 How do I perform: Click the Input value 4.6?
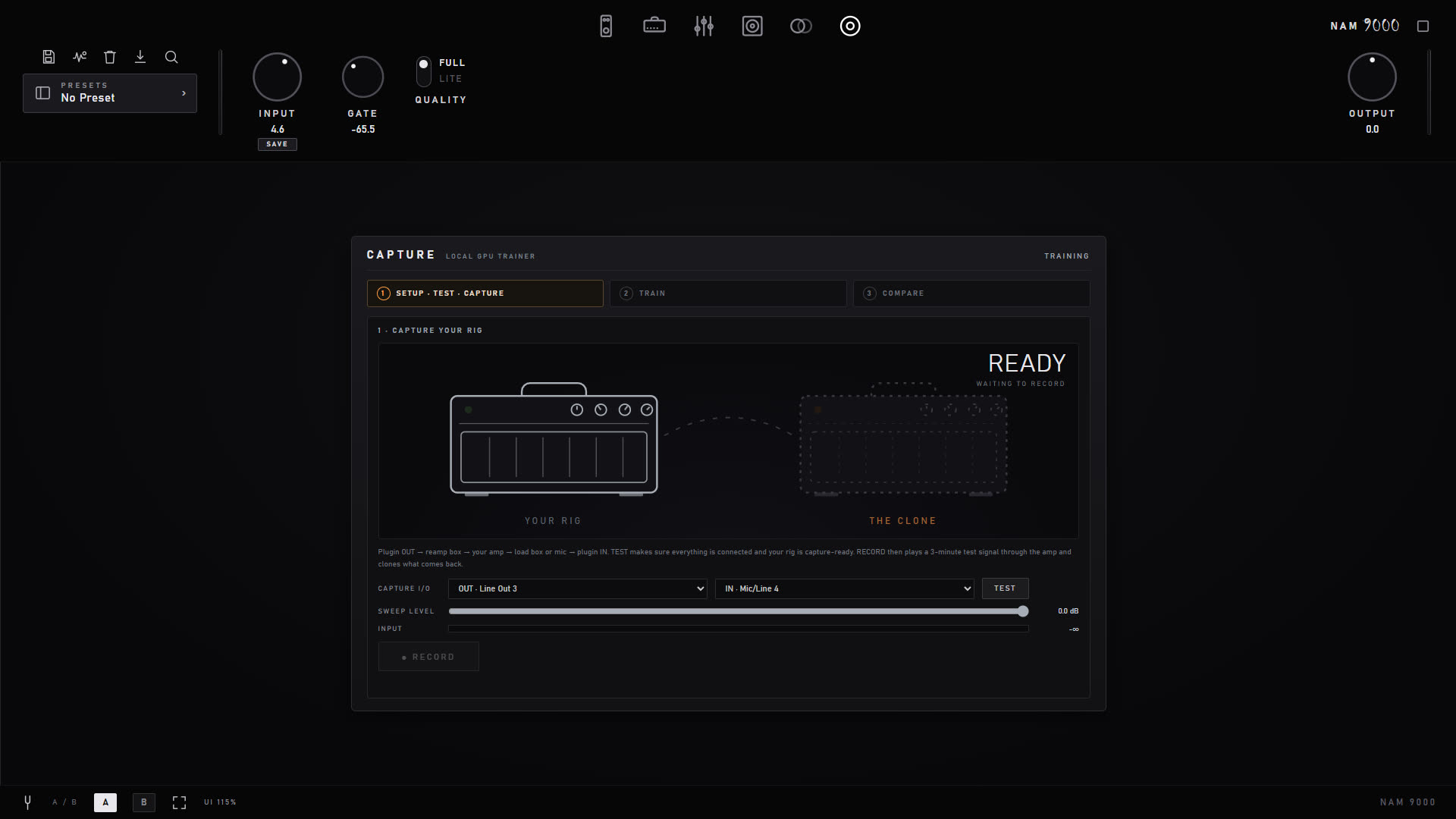(278, 130)
